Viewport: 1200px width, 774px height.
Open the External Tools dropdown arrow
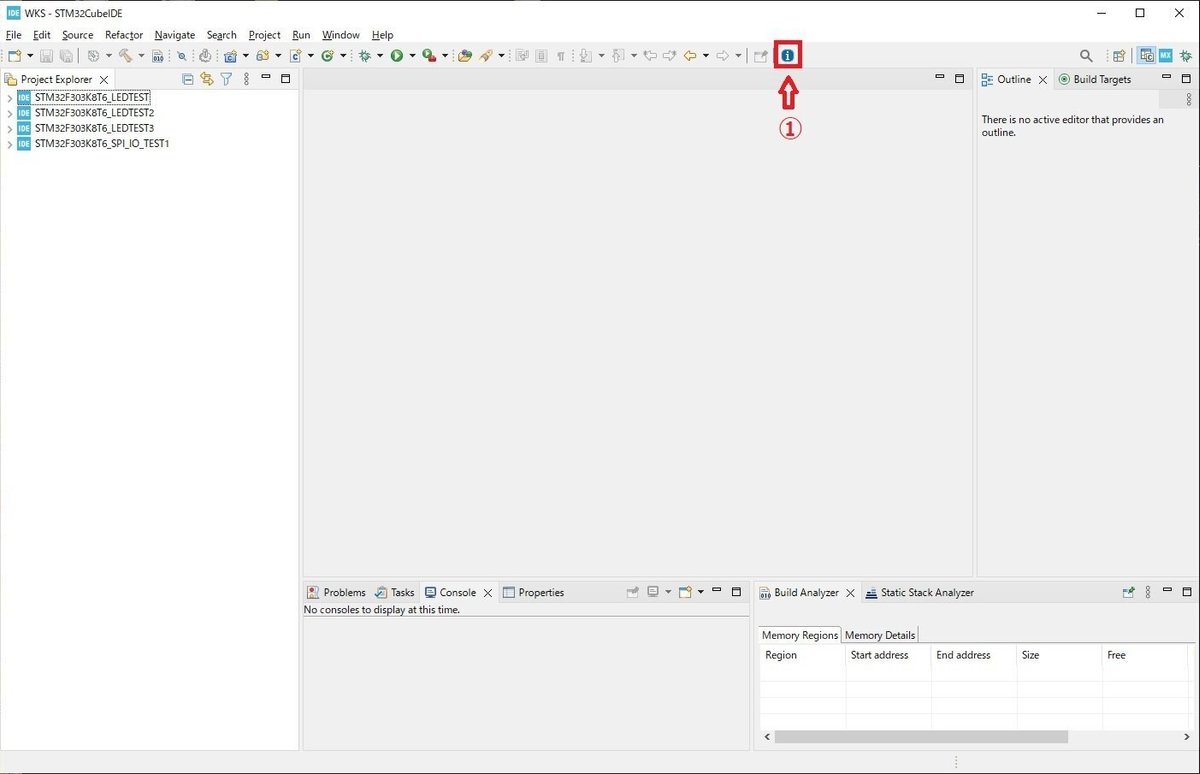coord(444,56)
